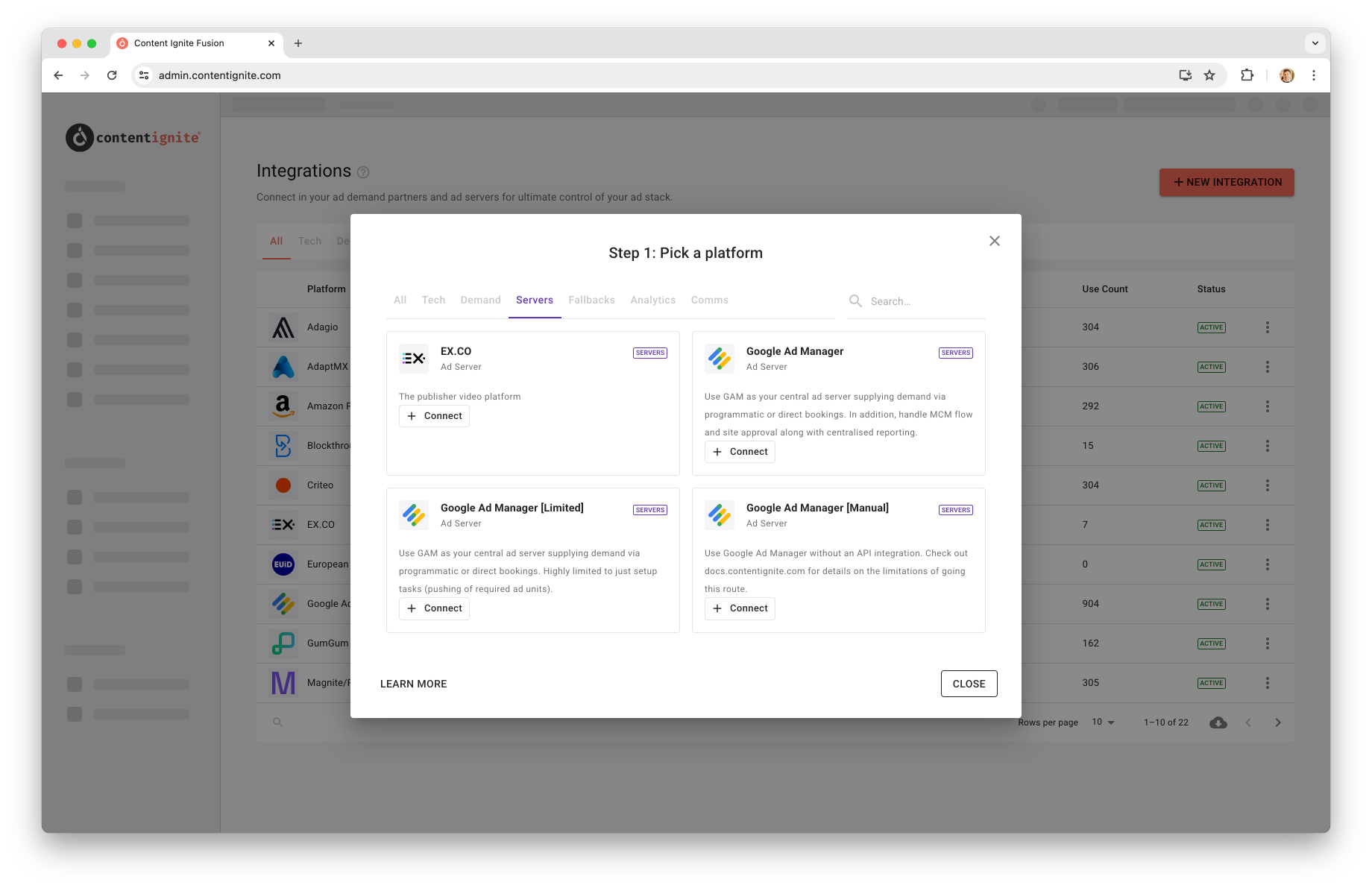Switch to the Tech tab in the dialog

click(x=433, y=300)
